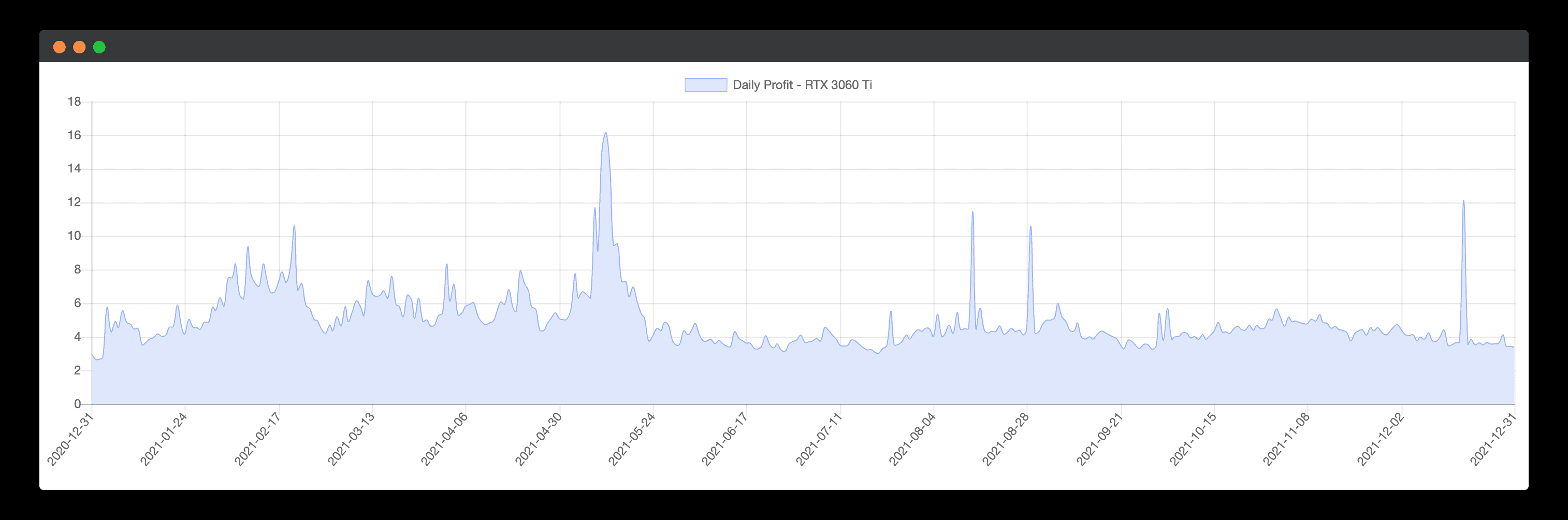Viewport: 1568px width, 520px height.
Task: Click the mid-August spike peaking above 11
Action: (x=972, y=212)
